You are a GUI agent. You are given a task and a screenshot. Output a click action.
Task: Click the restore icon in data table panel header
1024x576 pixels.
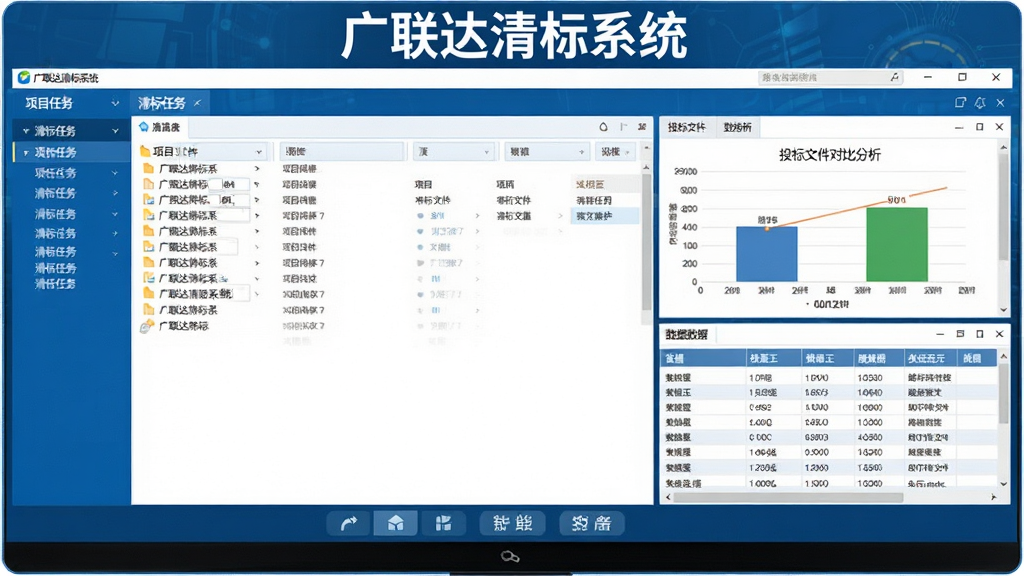click(x=960, y=334)
